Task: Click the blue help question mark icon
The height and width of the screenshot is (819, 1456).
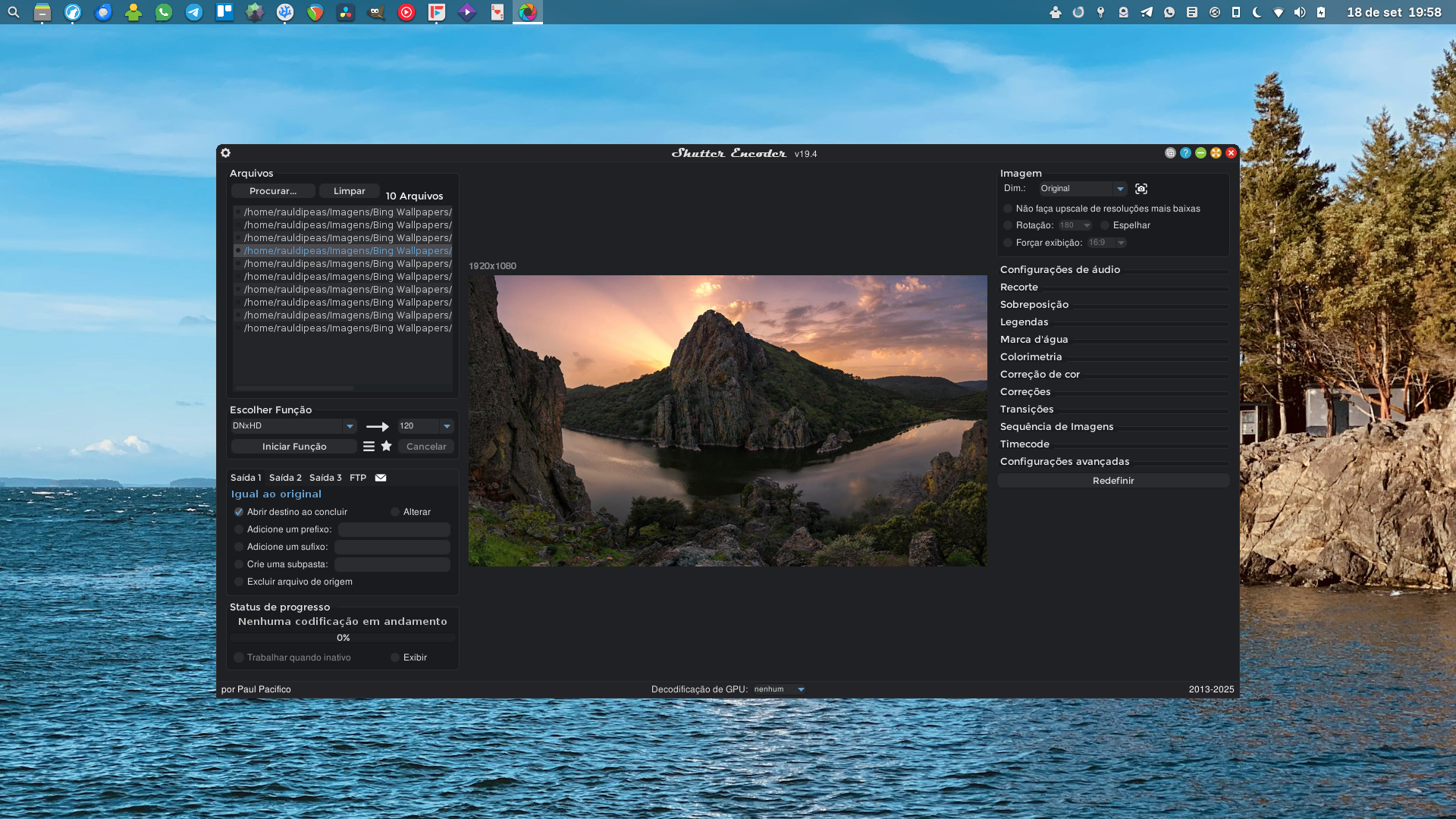Action: (1185, 153)
